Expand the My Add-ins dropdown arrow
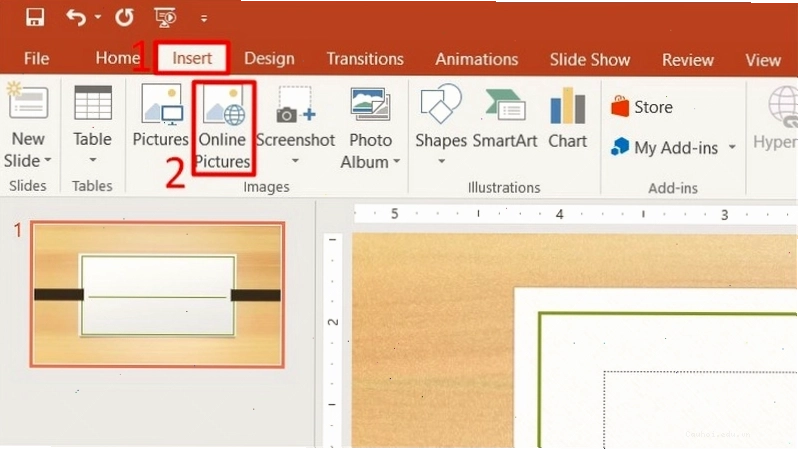Screen dimensions: 798x451 coord(732,147)
